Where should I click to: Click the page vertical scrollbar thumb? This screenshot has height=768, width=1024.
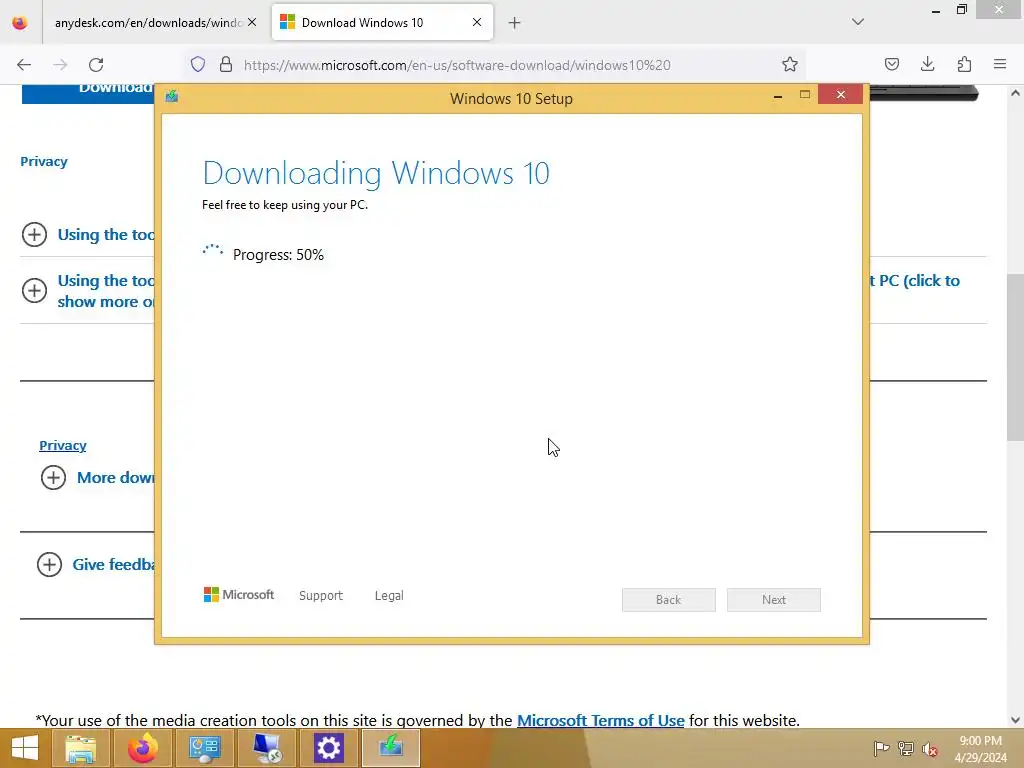point(1015,357)
